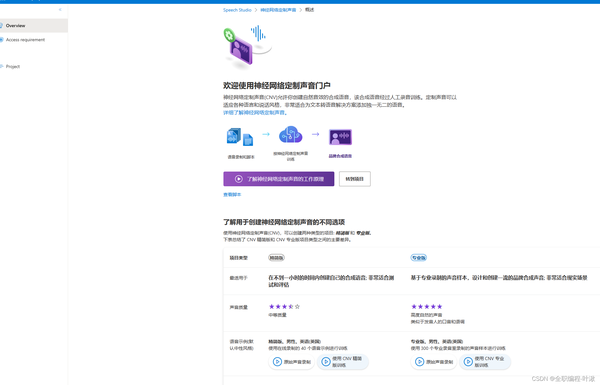Click the 高度自然的声音 quality label
600x385 pixels.
tap(426, 315)
